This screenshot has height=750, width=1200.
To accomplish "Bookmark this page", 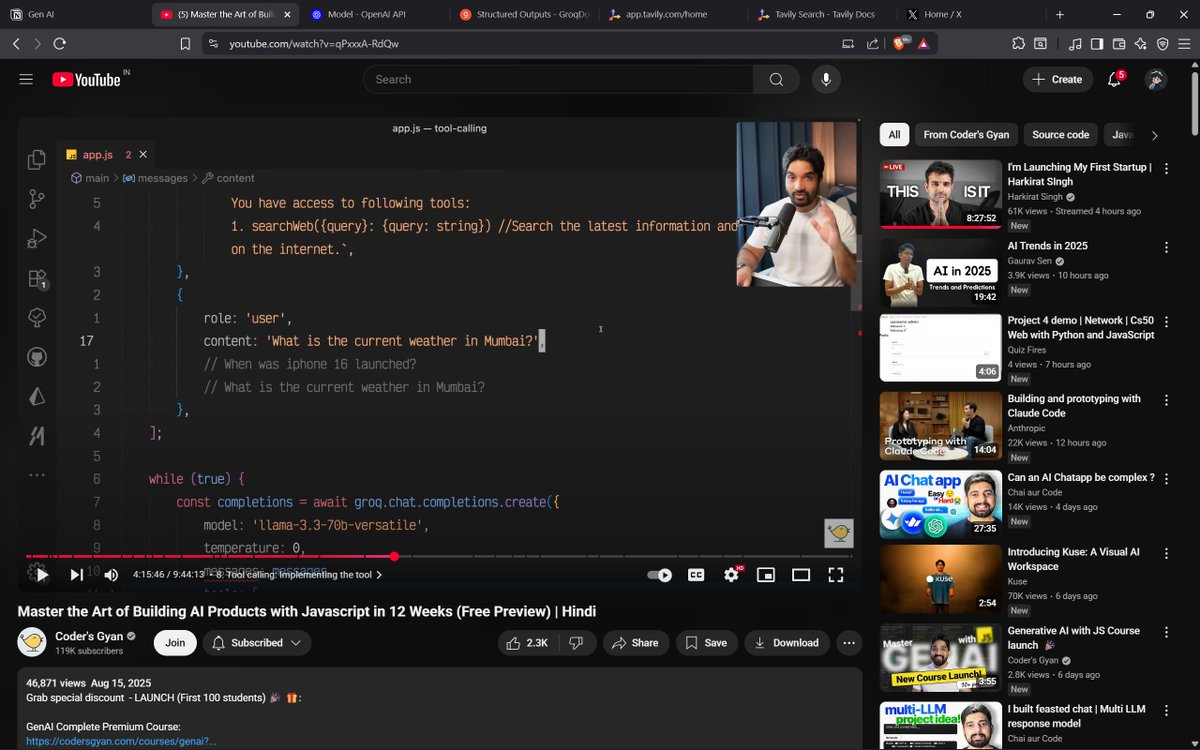I will (185, 44).
